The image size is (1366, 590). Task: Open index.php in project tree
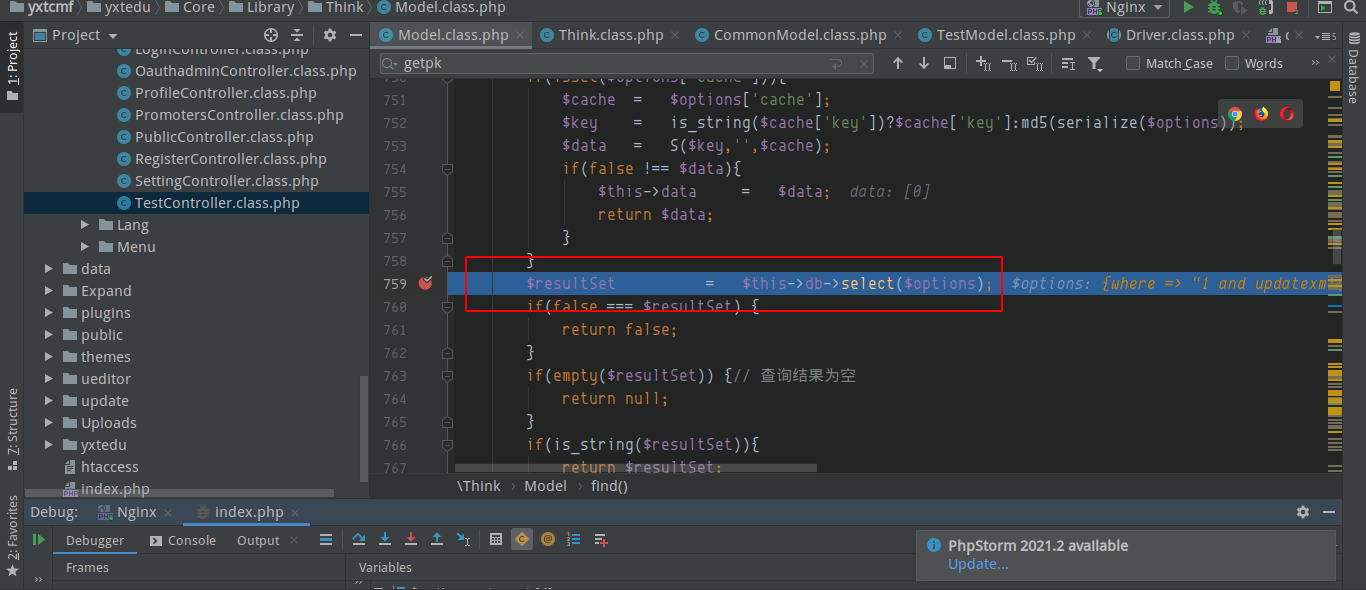(115, 489)
